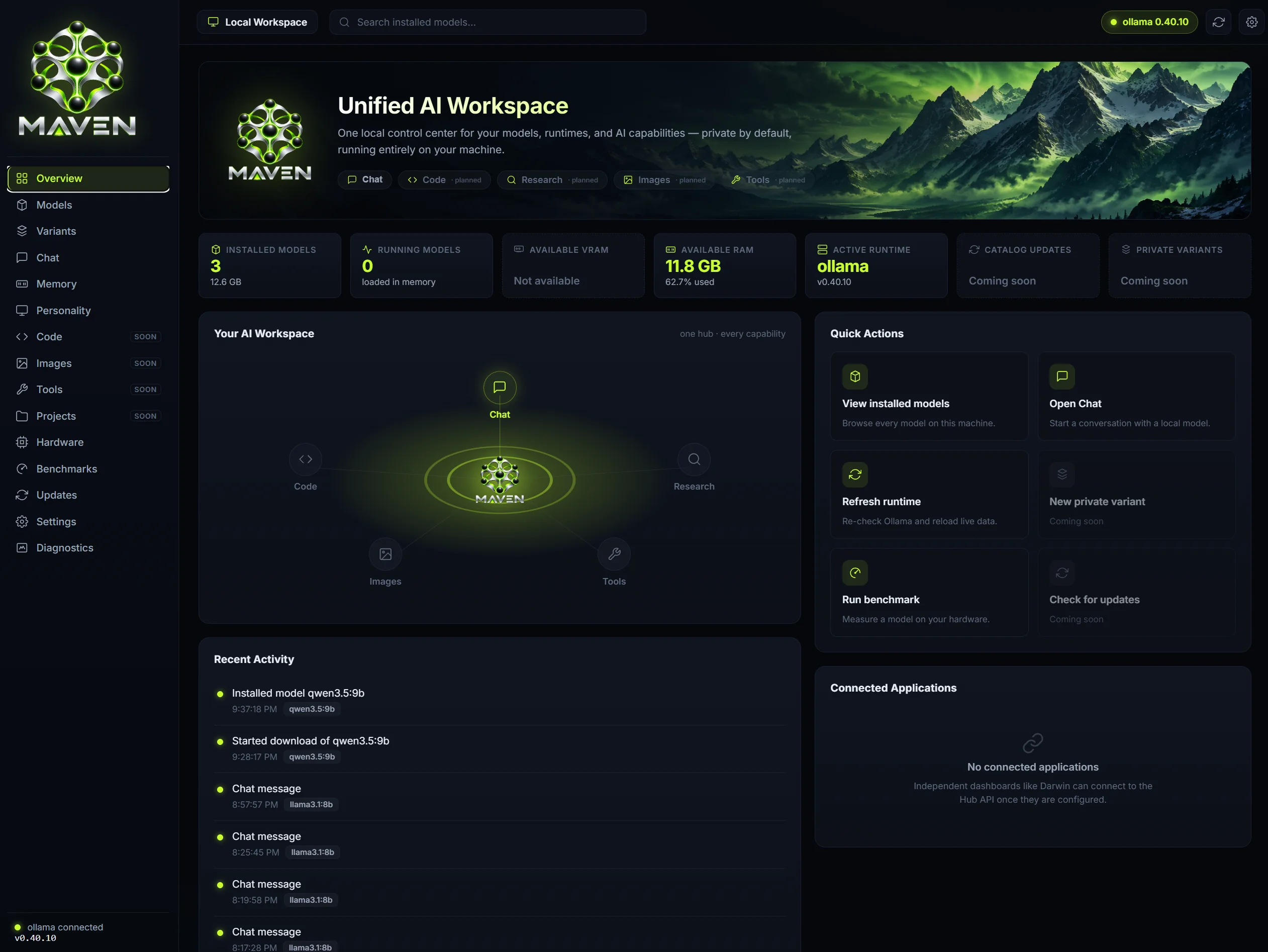Click the ollama 0.40.10 status pill
The width and height of the screenshot is (1268, 952).
(x=1149, y=22)
